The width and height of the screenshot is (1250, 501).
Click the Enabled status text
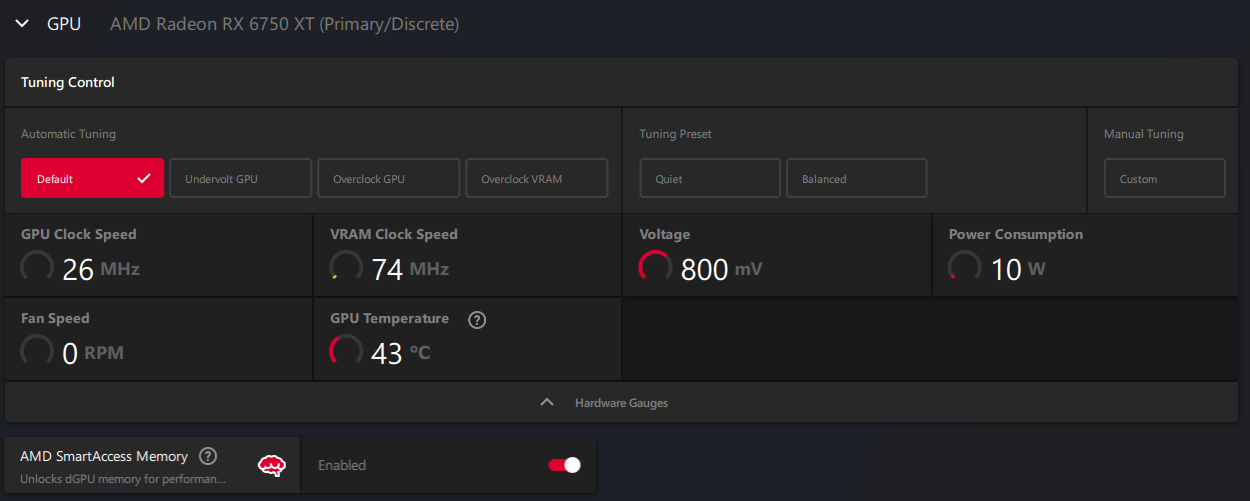tap(342, 465)
